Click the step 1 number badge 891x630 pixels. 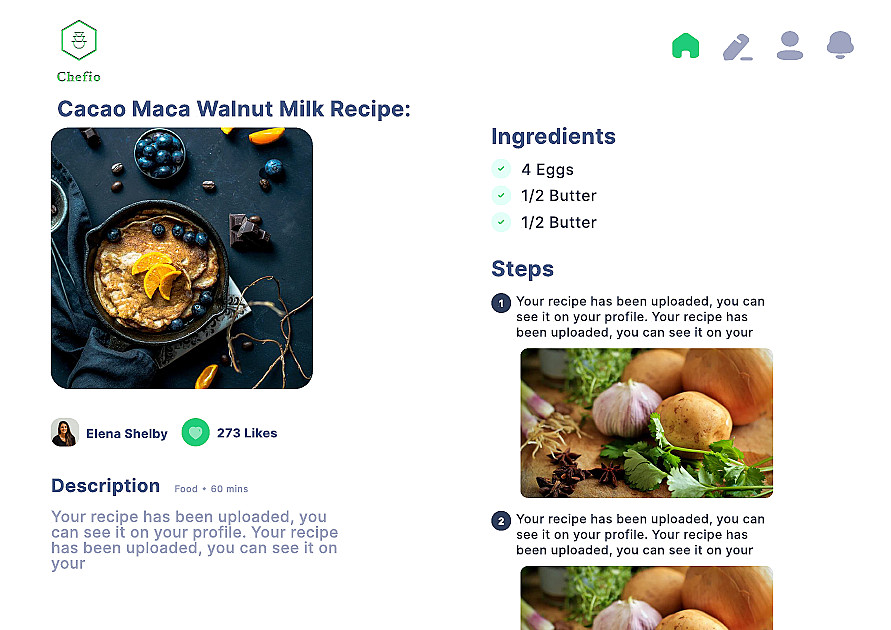coord(501,303)
